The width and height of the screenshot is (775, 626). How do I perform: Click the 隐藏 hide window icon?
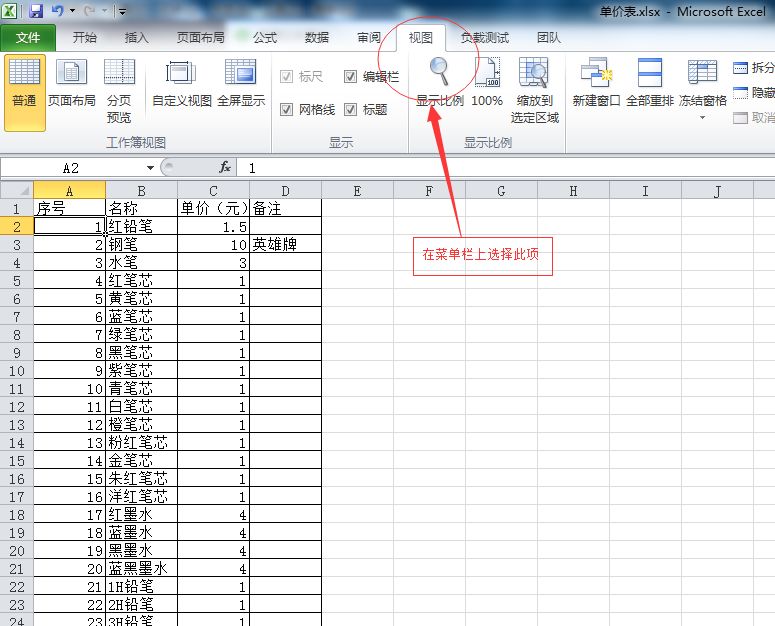click(740, 92)
